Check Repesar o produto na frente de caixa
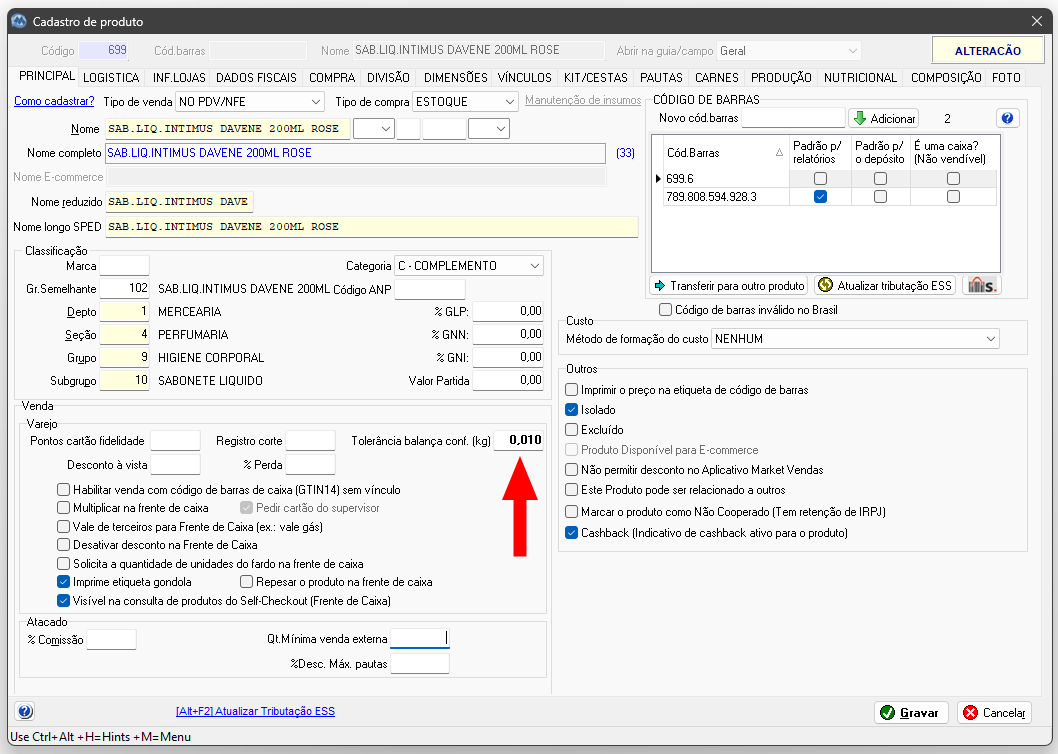The width and height of the screenshot is (1058, 754). point(246,582)
